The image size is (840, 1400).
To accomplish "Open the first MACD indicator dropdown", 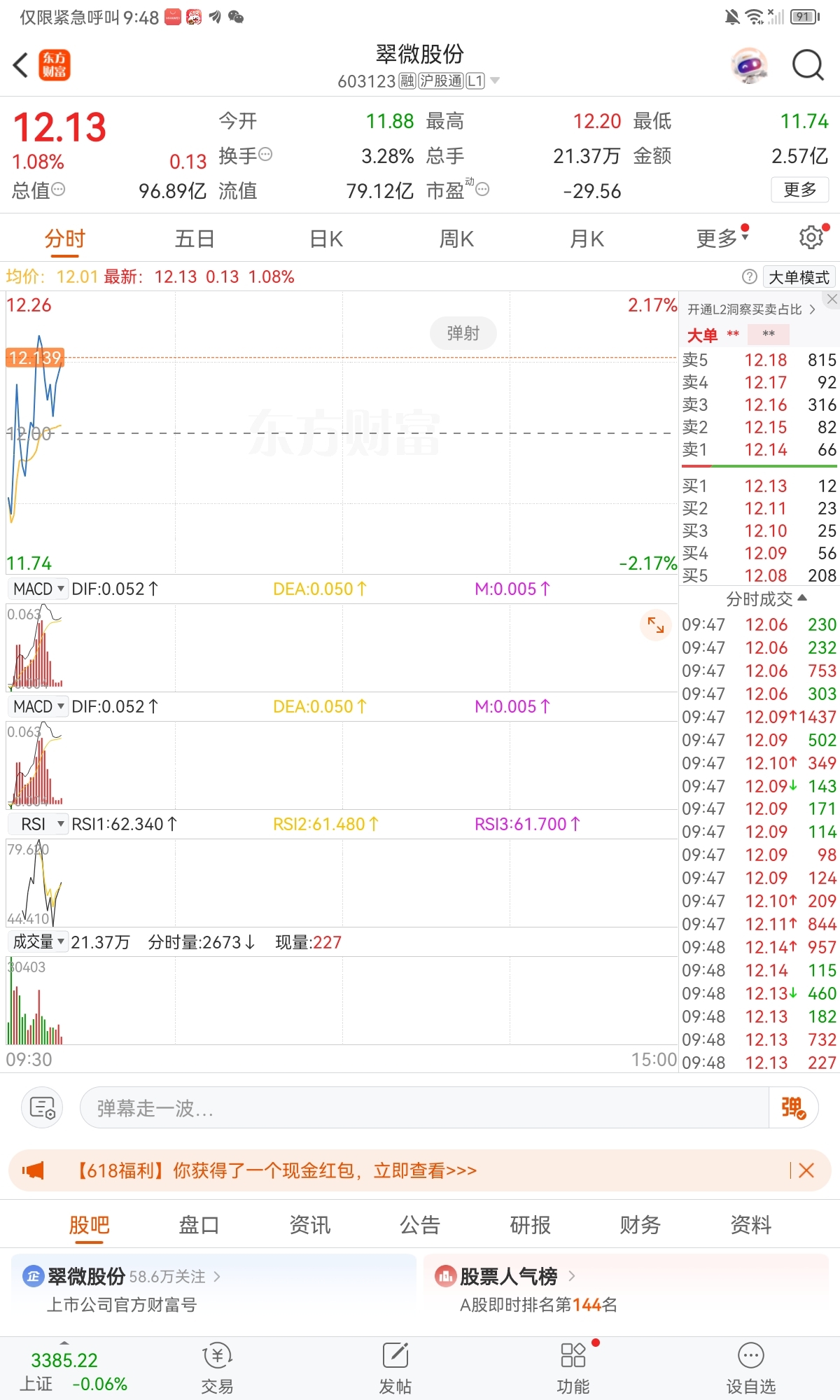I will pyautogui.click(x=38, y=589).
